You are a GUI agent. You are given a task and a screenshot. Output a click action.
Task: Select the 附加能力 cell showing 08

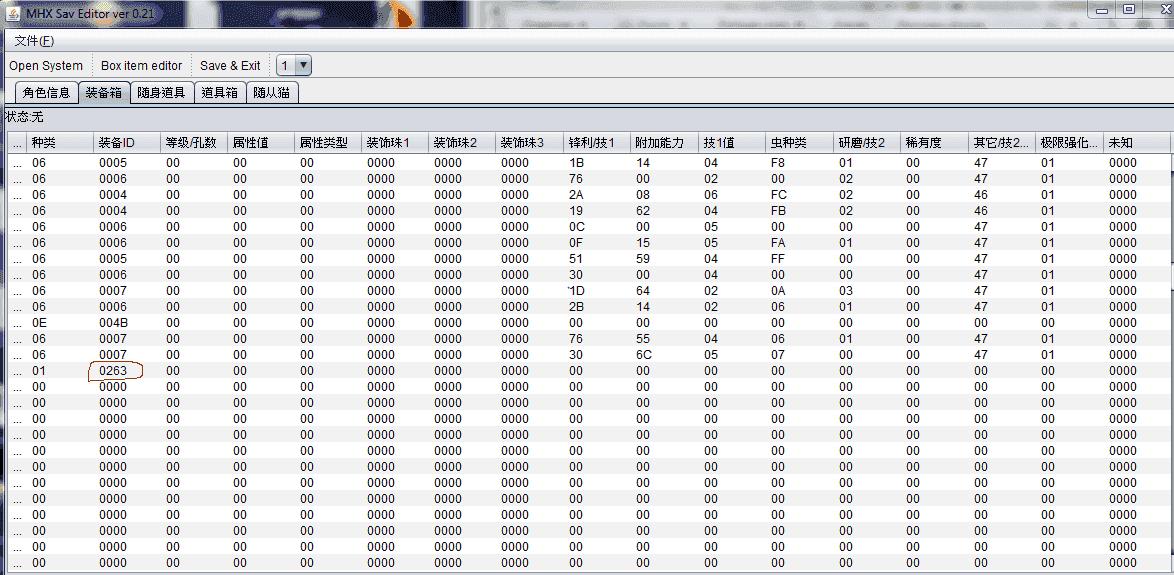click(x=663, y=195)
